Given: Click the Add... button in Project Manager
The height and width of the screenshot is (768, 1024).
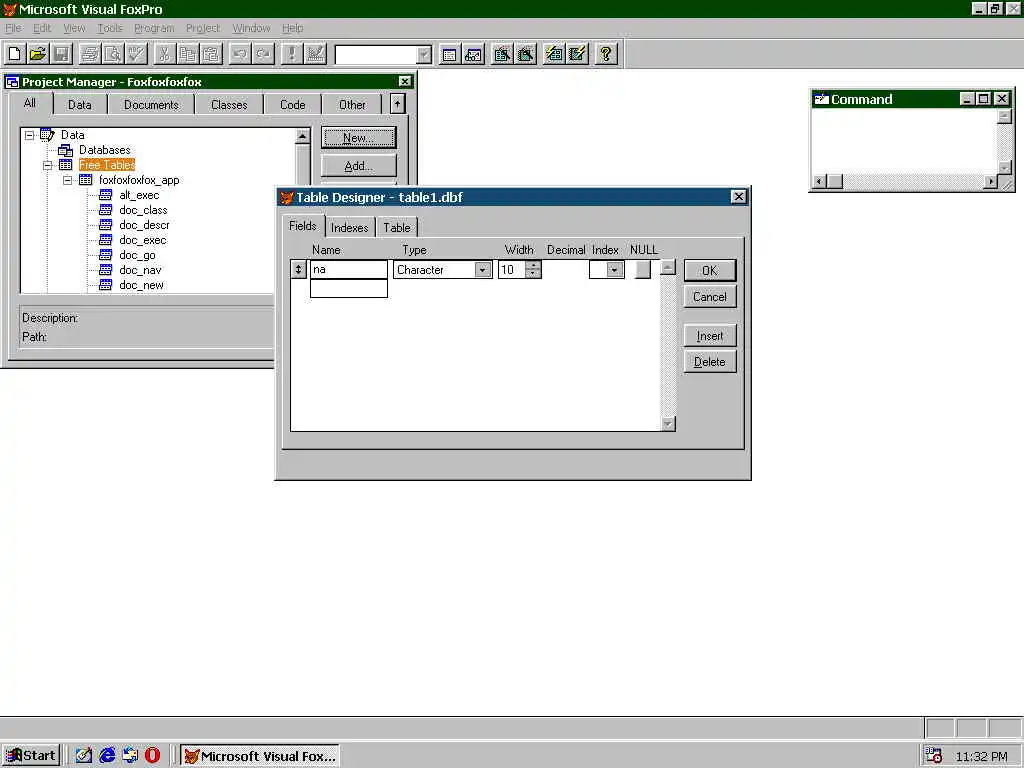Looking at the screenshot, I should 359,166.
